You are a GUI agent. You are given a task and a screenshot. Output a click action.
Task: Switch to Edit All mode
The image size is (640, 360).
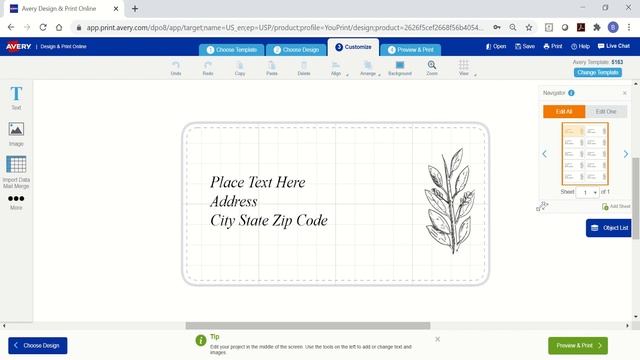click(564, 111)
